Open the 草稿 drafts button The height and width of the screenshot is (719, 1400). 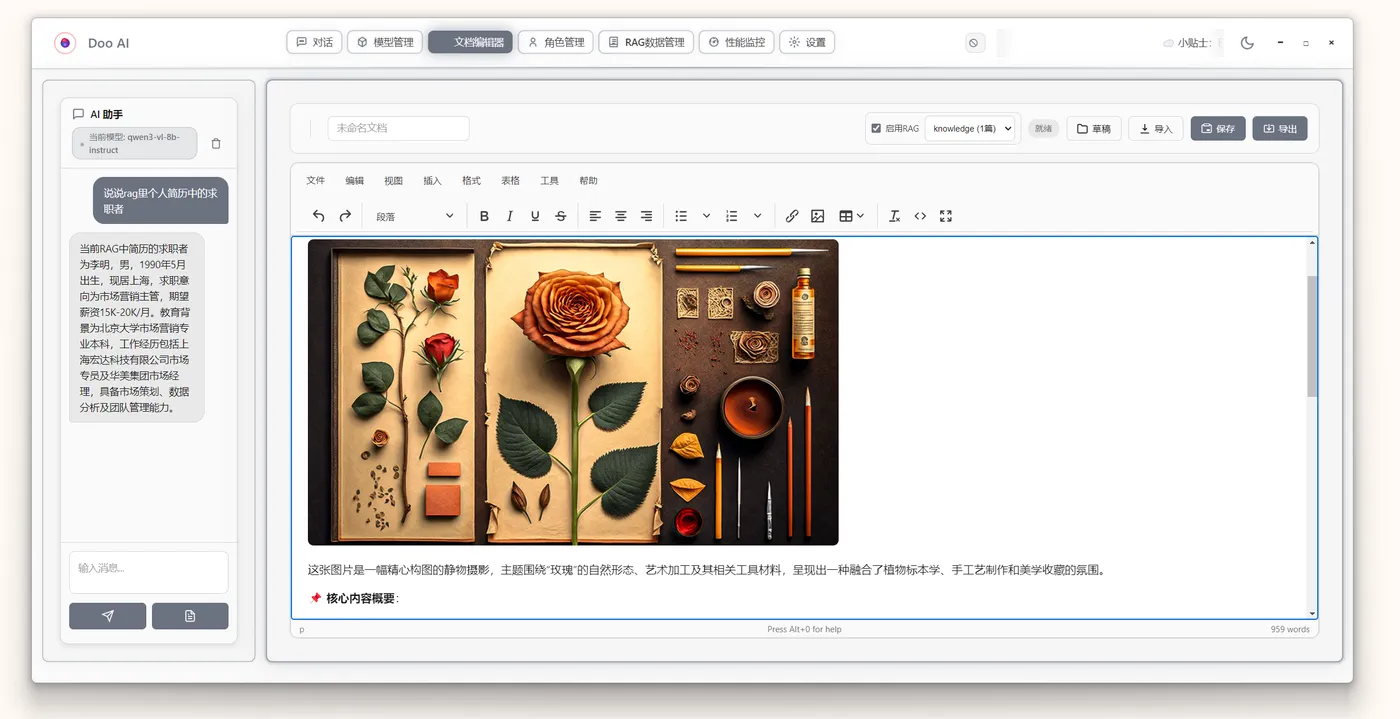(x=1093, y=128)
